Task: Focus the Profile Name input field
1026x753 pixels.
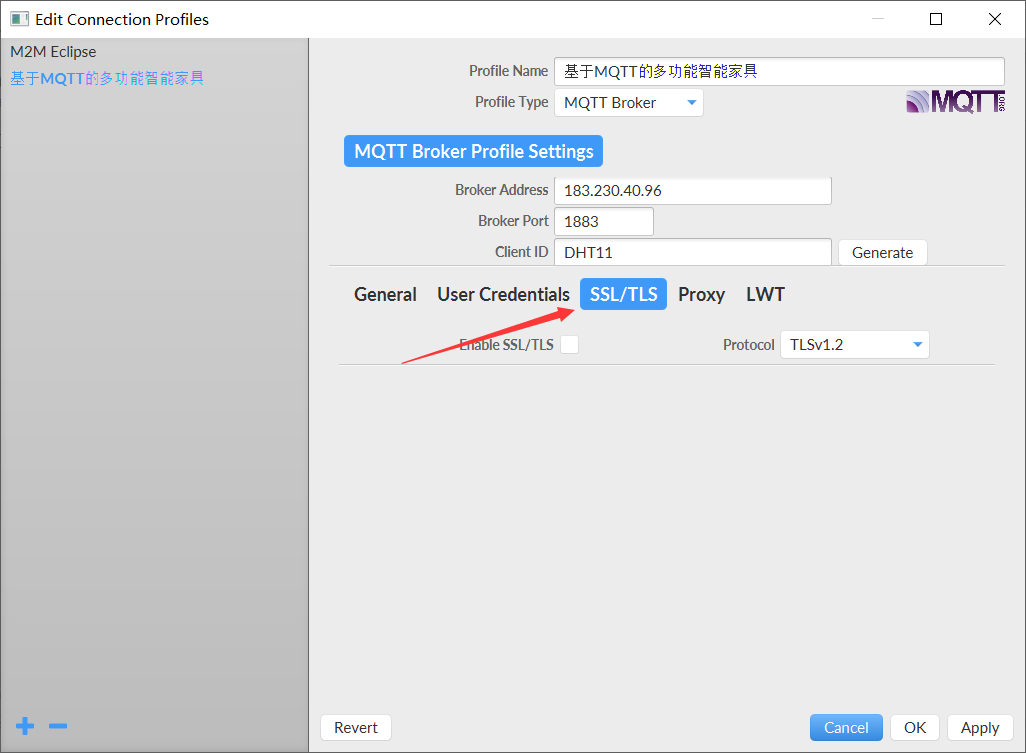Action: click(x=779, y=71)
